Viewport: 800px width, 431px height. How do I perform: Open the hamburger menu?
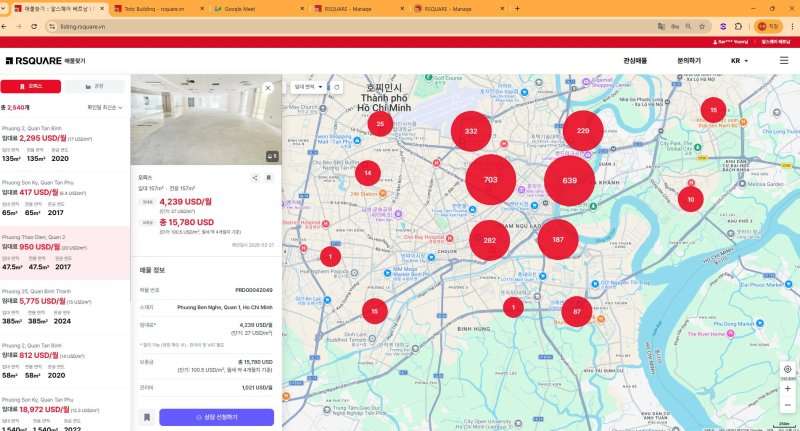(783, 61)
